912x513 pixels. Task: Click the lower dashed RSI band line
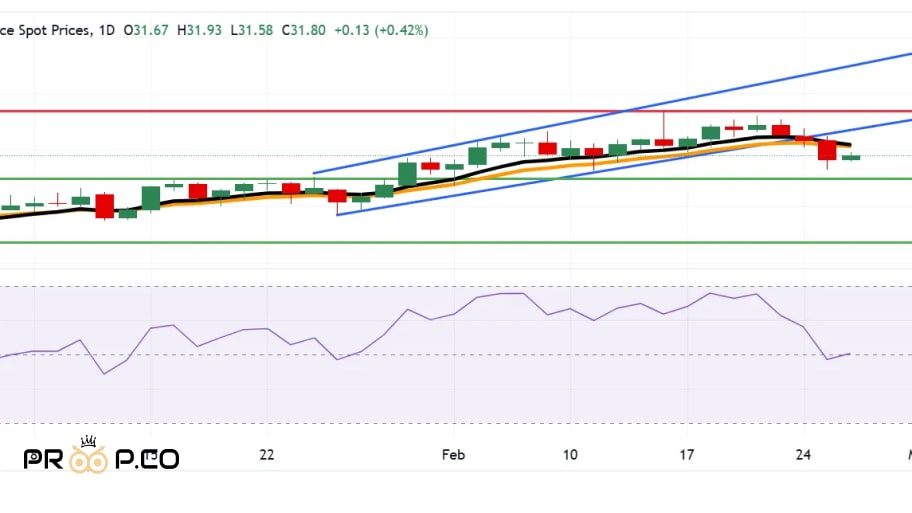tap(456, 423)
